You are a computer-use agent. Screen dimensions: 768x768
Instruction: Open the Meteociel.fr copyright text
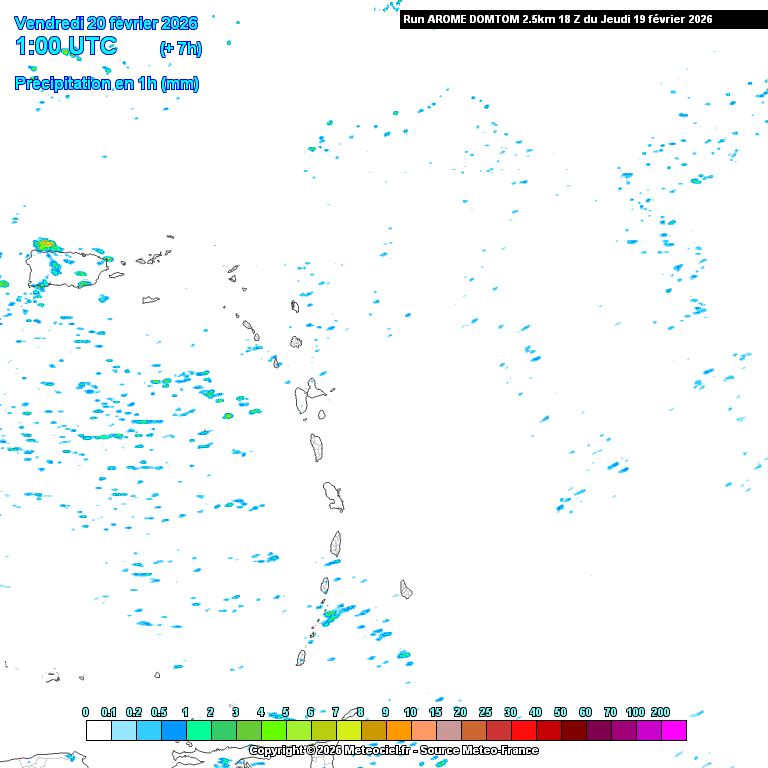[393, 750]
